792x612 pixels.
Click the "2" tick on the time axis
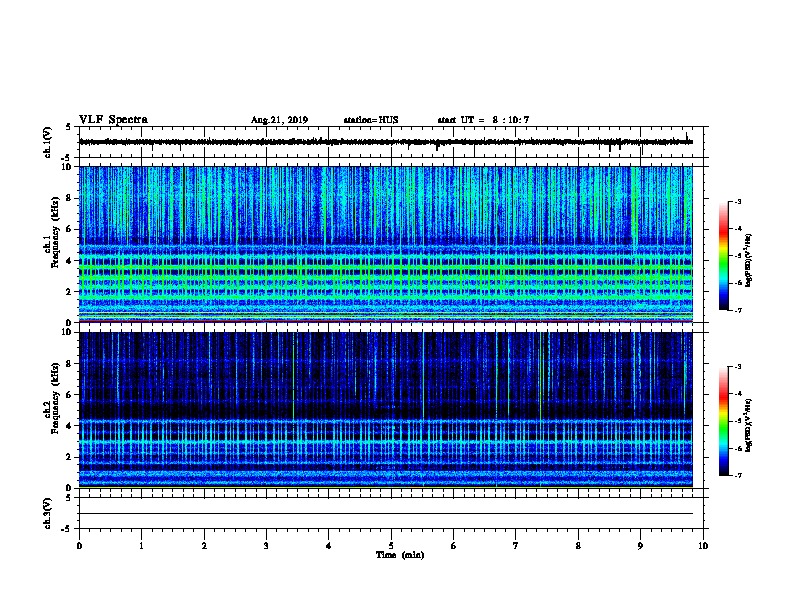point(204,545)
